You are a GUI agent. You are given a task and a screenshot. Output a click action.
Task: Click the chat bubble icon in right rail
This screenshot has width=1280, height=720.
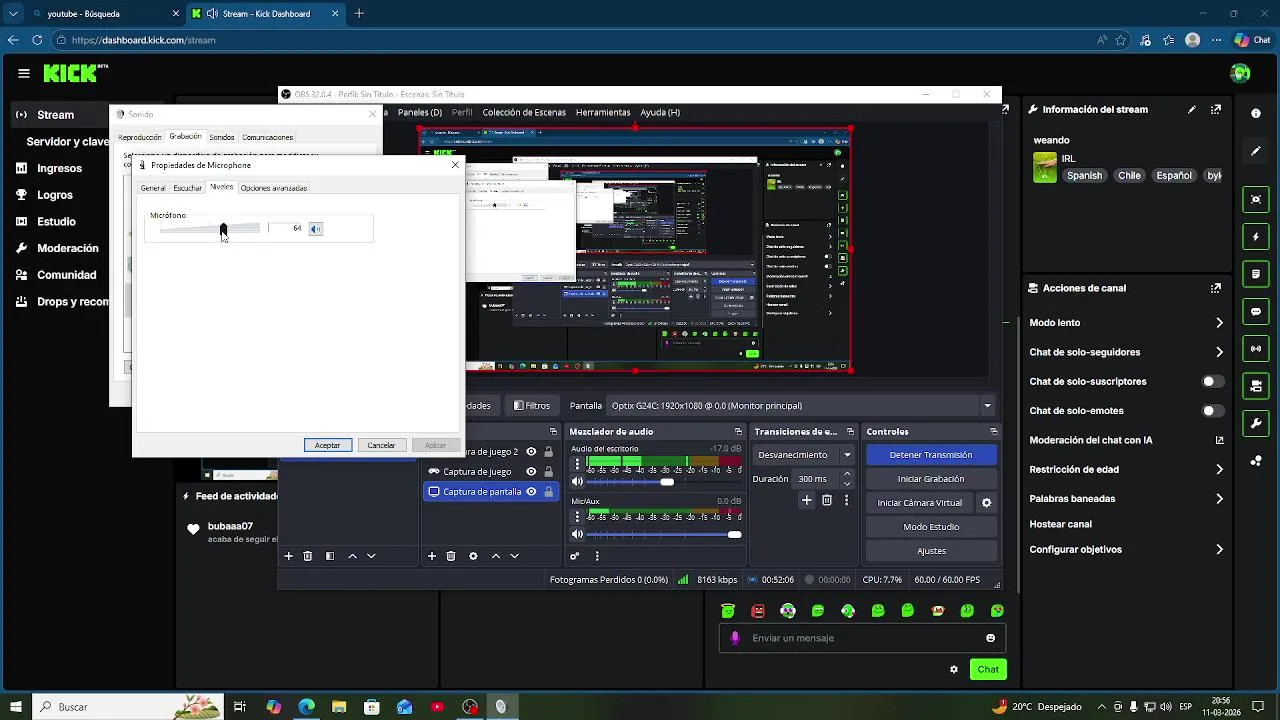1256,311
